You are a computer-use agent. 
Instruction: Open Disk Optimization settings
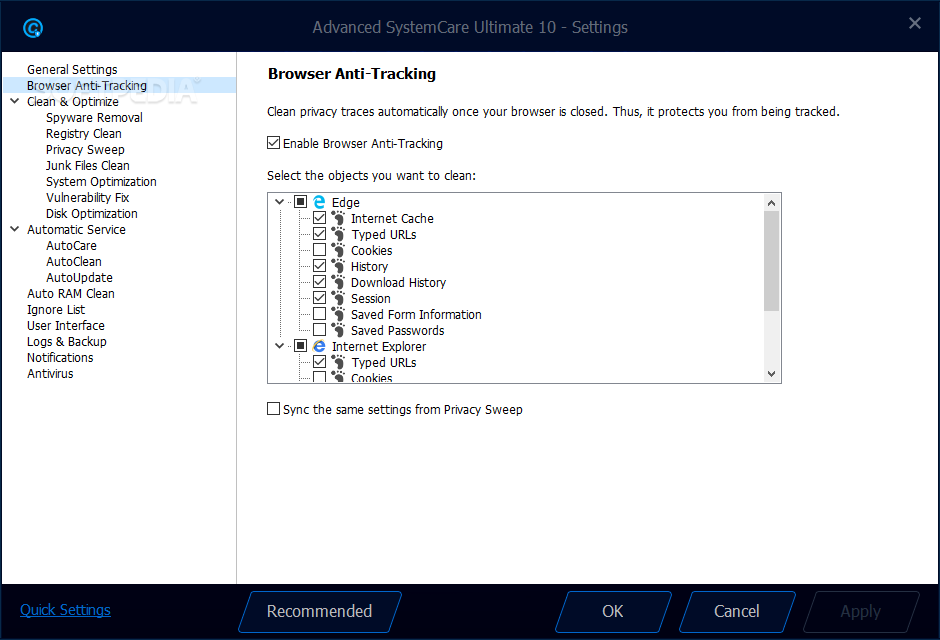point(92,213)
